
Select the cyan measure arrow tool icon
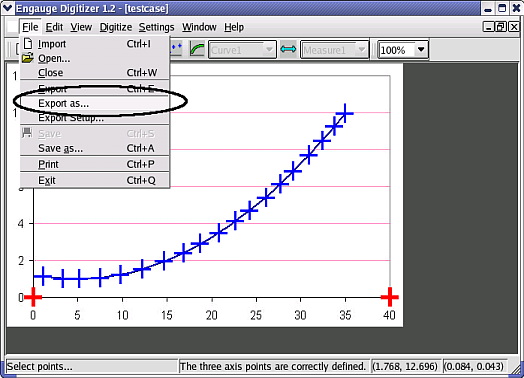pos(288,49)
